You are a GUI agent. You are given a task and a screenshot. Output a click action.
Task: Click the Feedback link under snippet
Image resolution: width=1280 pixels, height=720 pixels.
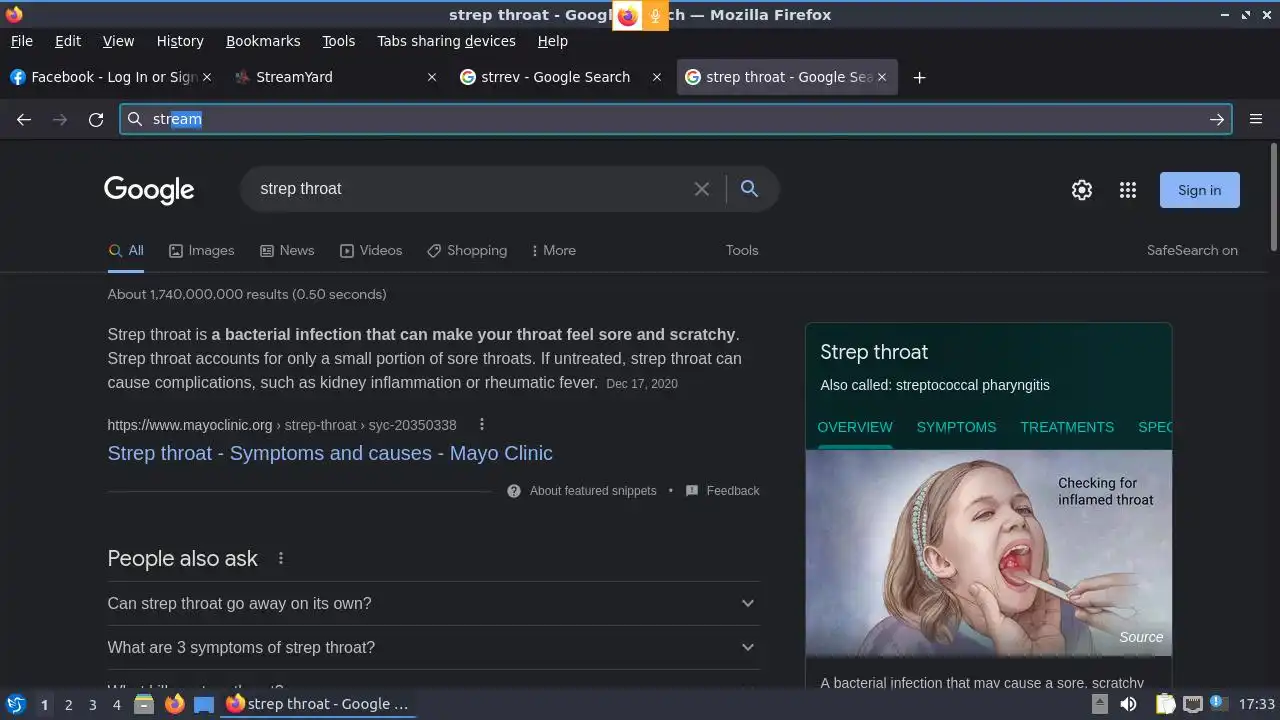coord(732,491)
